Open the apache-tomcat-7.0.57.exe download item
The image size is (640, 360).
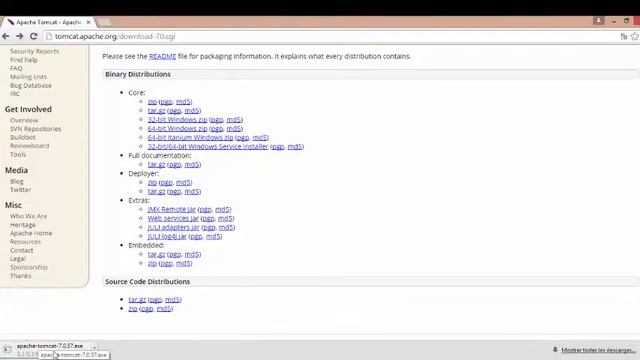pyautogui.click(x=50, y=346)
